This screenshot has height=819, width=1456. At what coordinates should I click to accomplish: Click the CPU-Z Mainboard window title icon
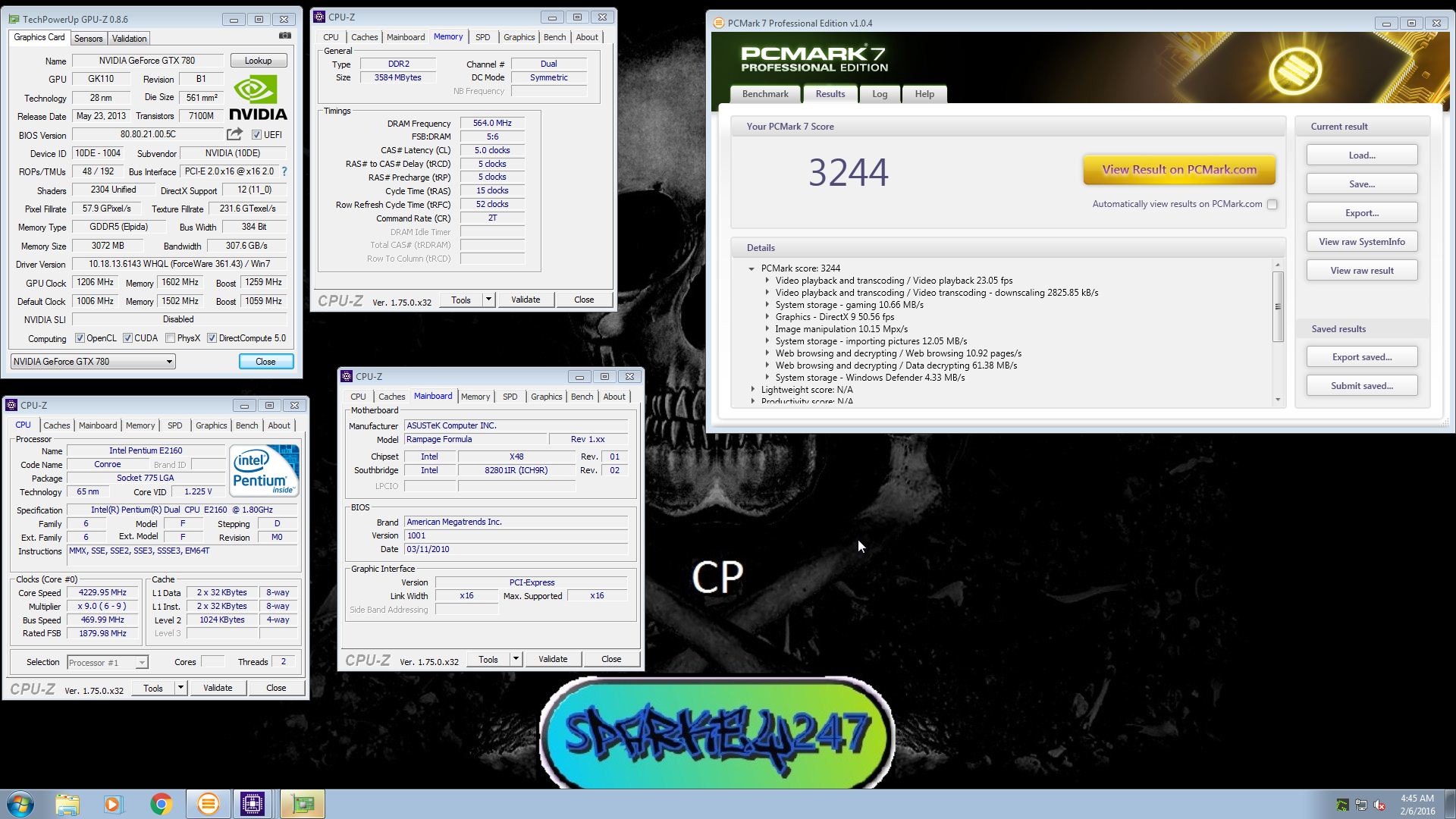point(347,376)
